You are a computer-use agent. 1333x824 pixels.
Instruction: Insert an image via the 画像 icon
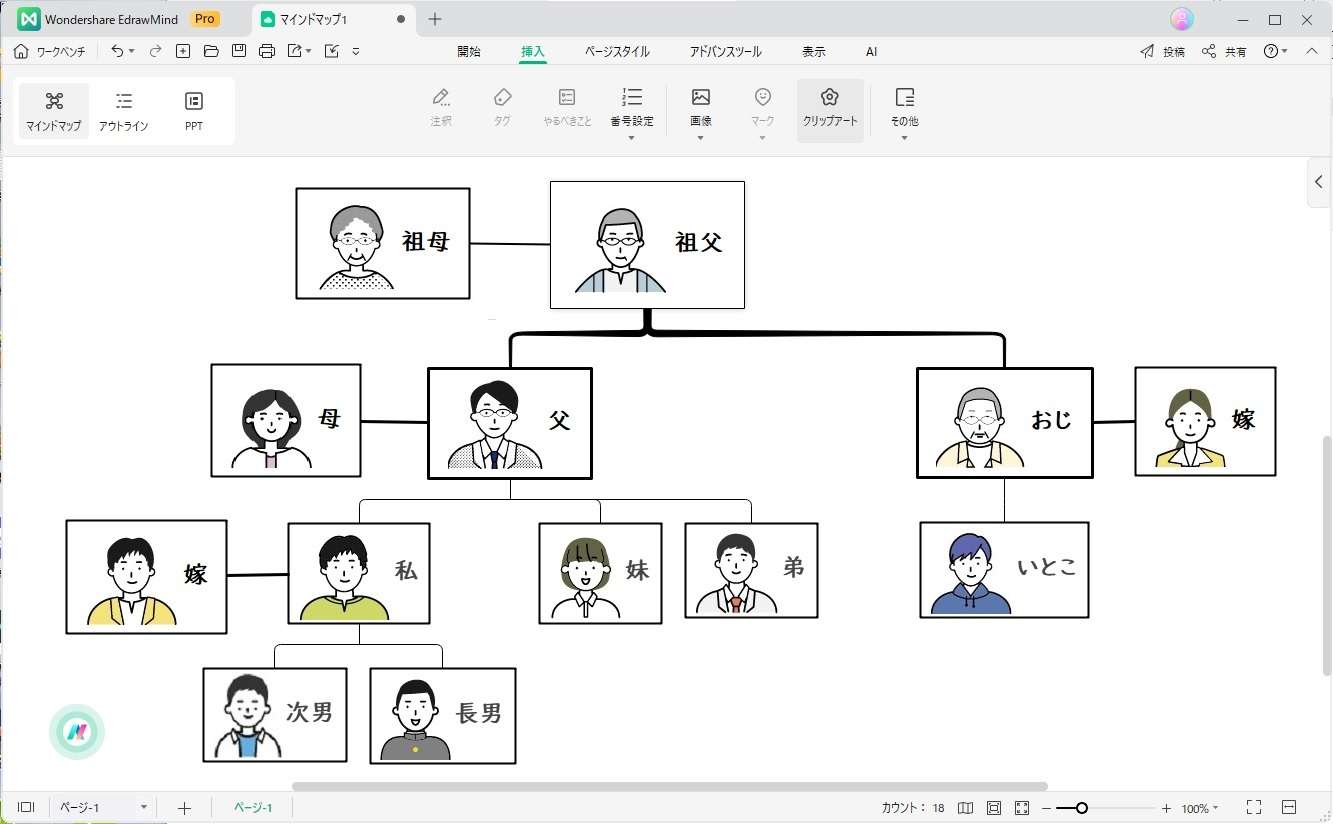click(x=699, y=105)
